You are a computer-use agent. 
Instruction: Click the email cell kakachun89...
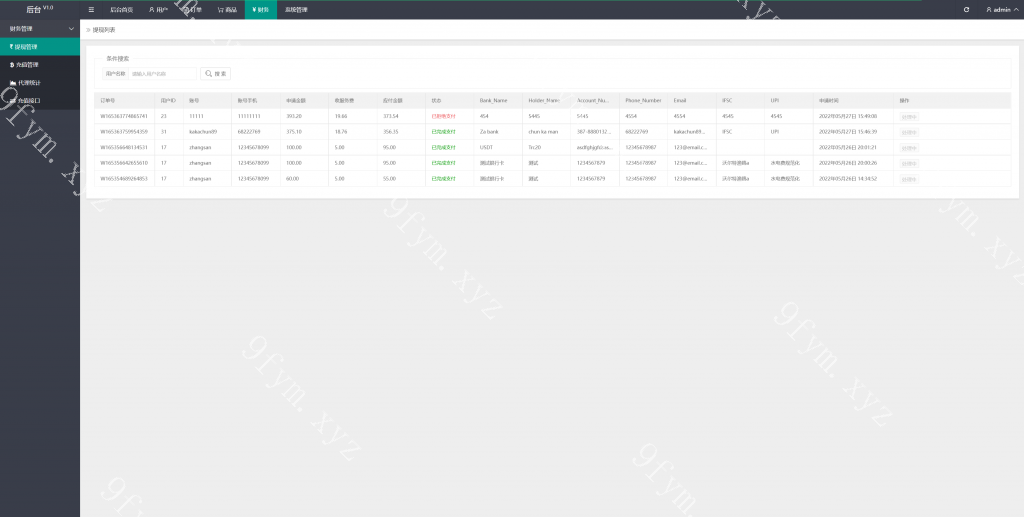point(690,132)
